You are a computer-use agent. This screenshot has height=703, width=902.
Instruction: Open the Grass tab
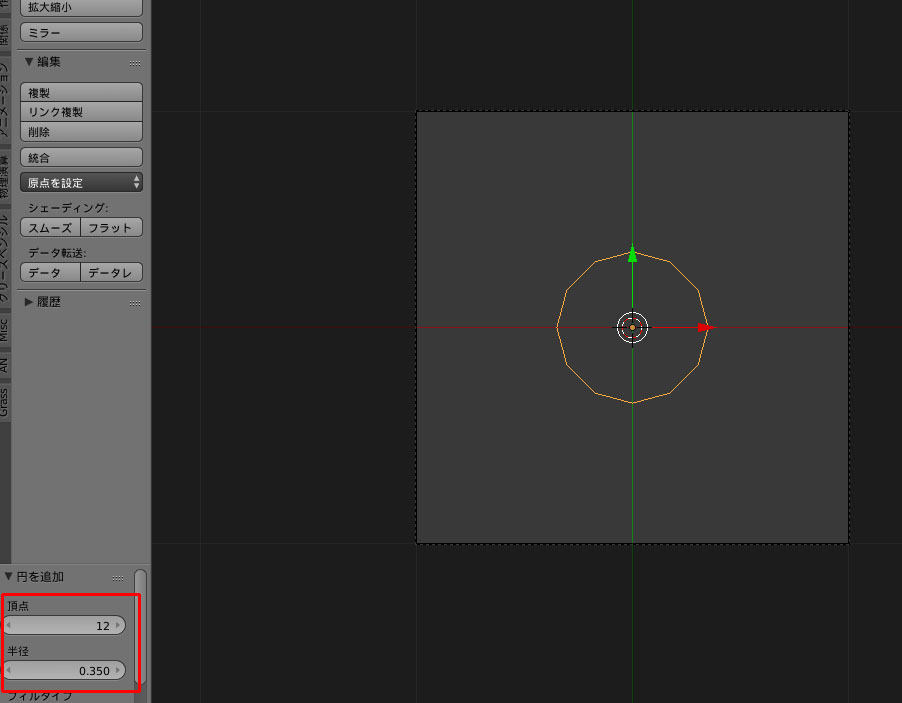tap(5, 402)
